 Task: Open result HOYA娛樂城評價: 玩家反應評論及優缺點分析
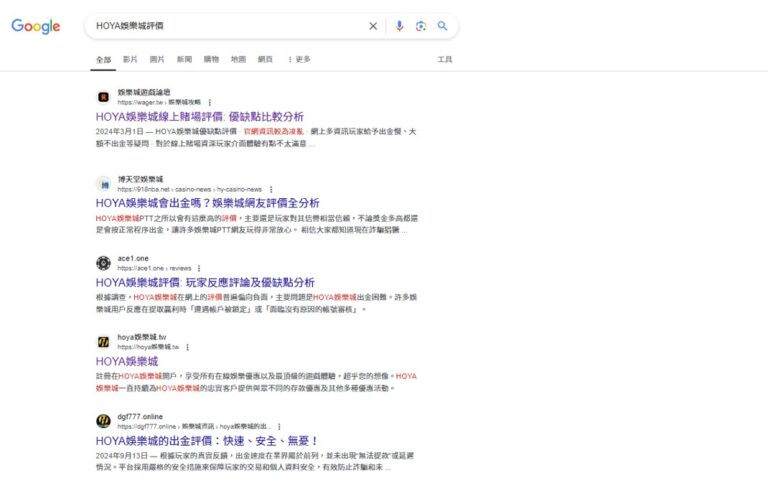[205, 282]
